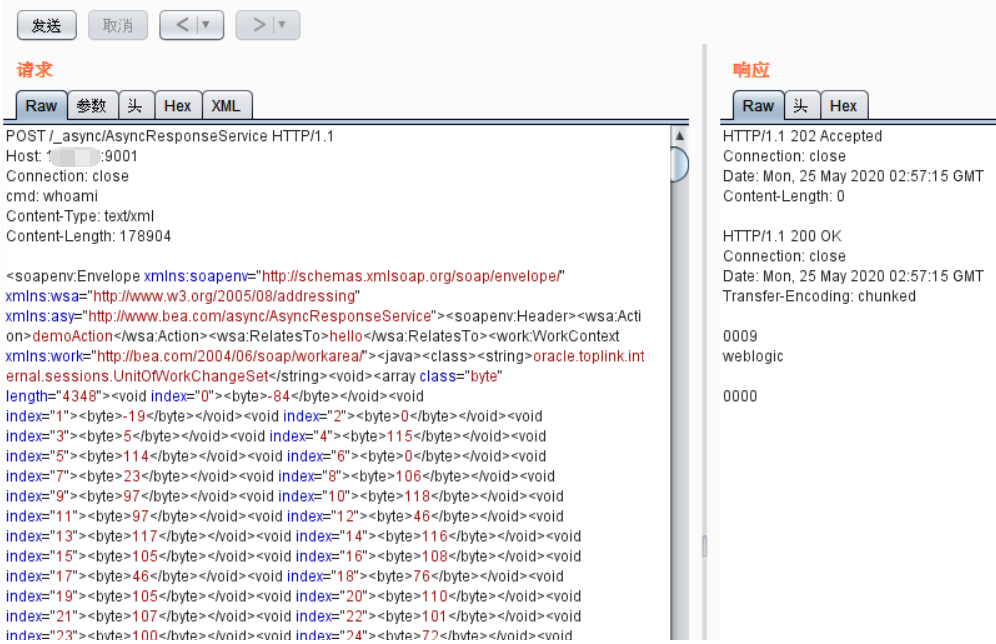Click the 'HTTP/1.1 200 OK' response line
Screen dimensions: 996x644
tap(782, 236)
